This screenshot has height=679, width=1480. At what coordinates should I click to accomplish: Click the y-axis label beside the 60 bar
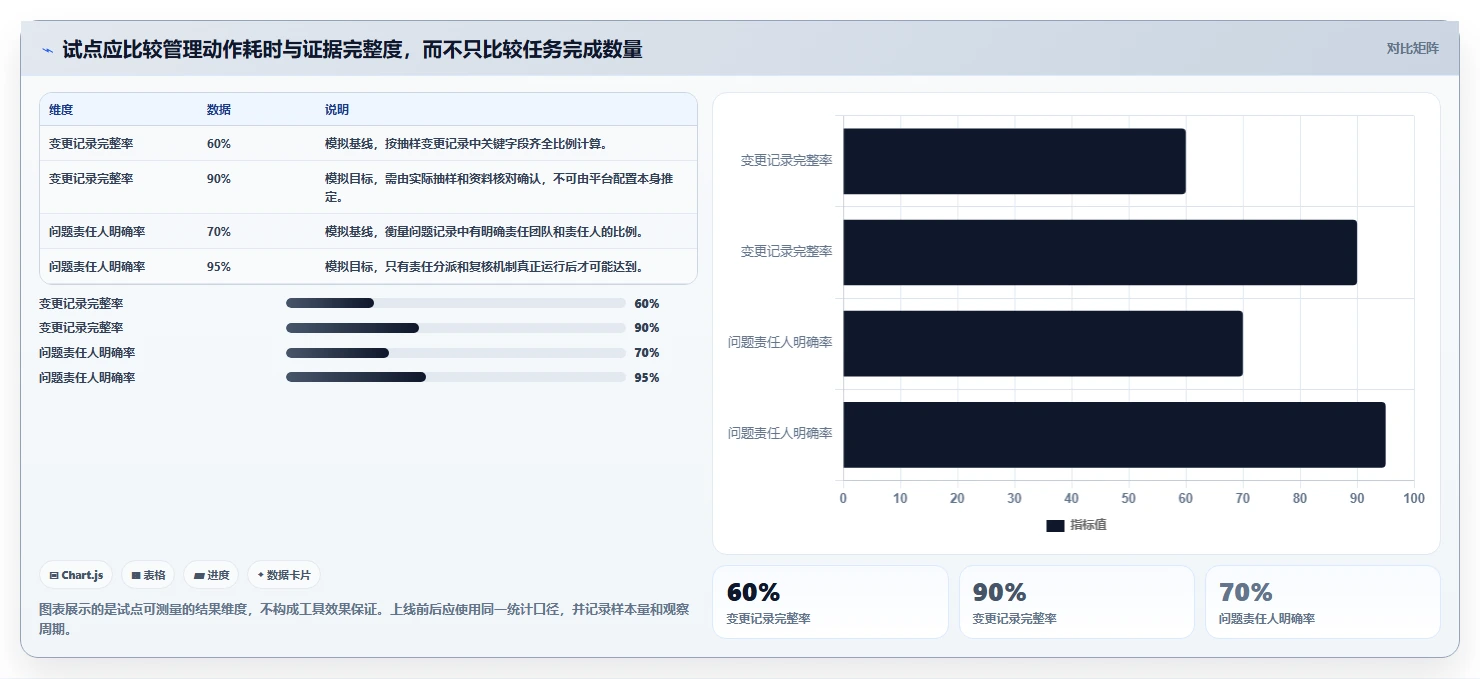(x=786, y=160)
